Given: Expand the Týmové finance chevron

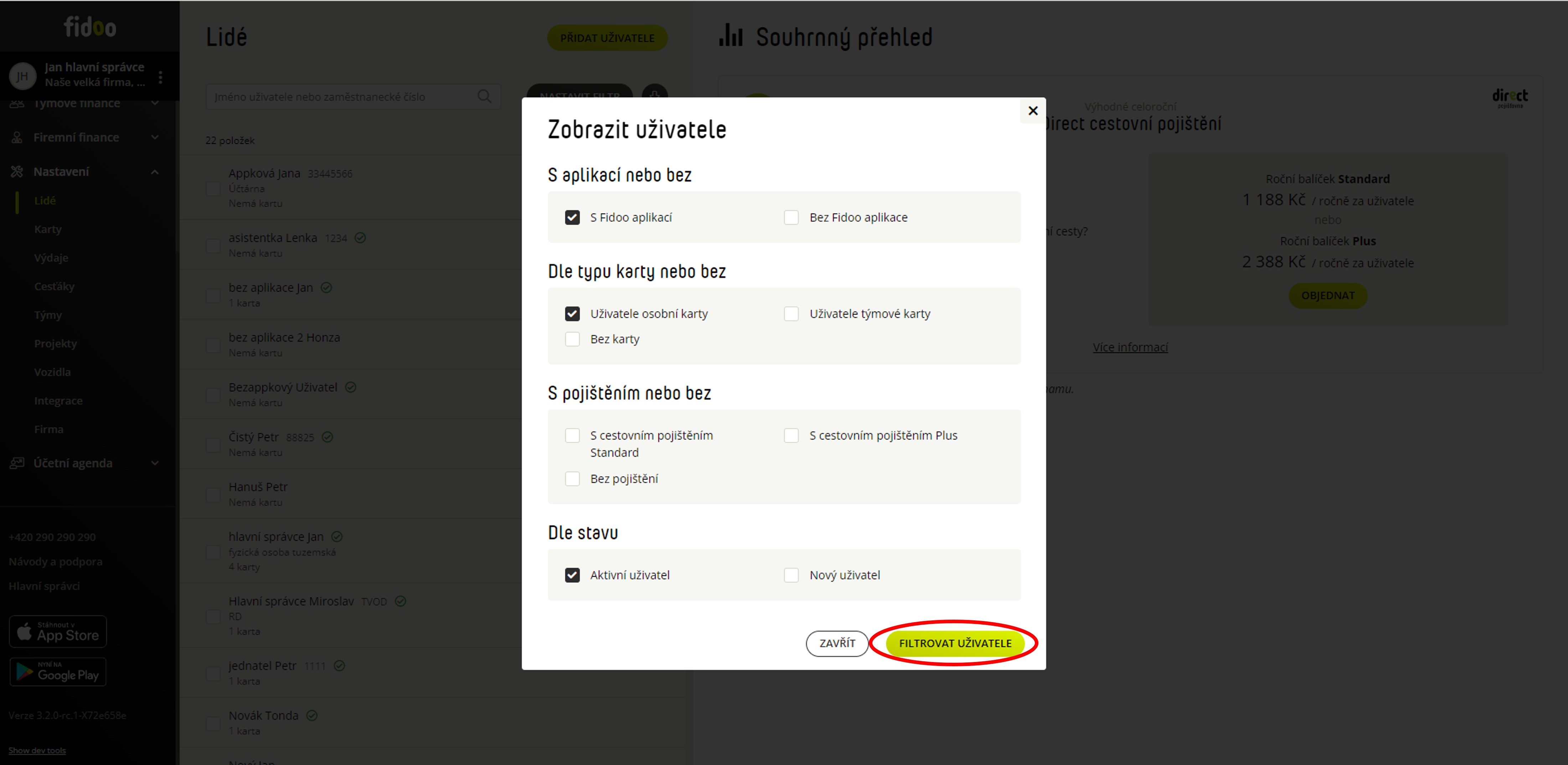Looking at the screenshot, I should 155,104.
